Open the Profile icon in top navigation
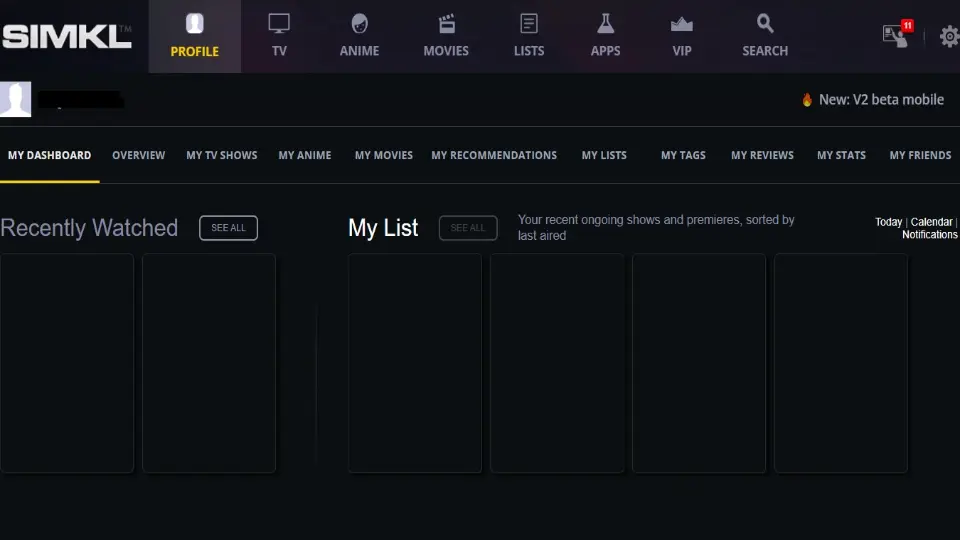Viewport: 960px width, 540px height. click(x=195, y=24)
